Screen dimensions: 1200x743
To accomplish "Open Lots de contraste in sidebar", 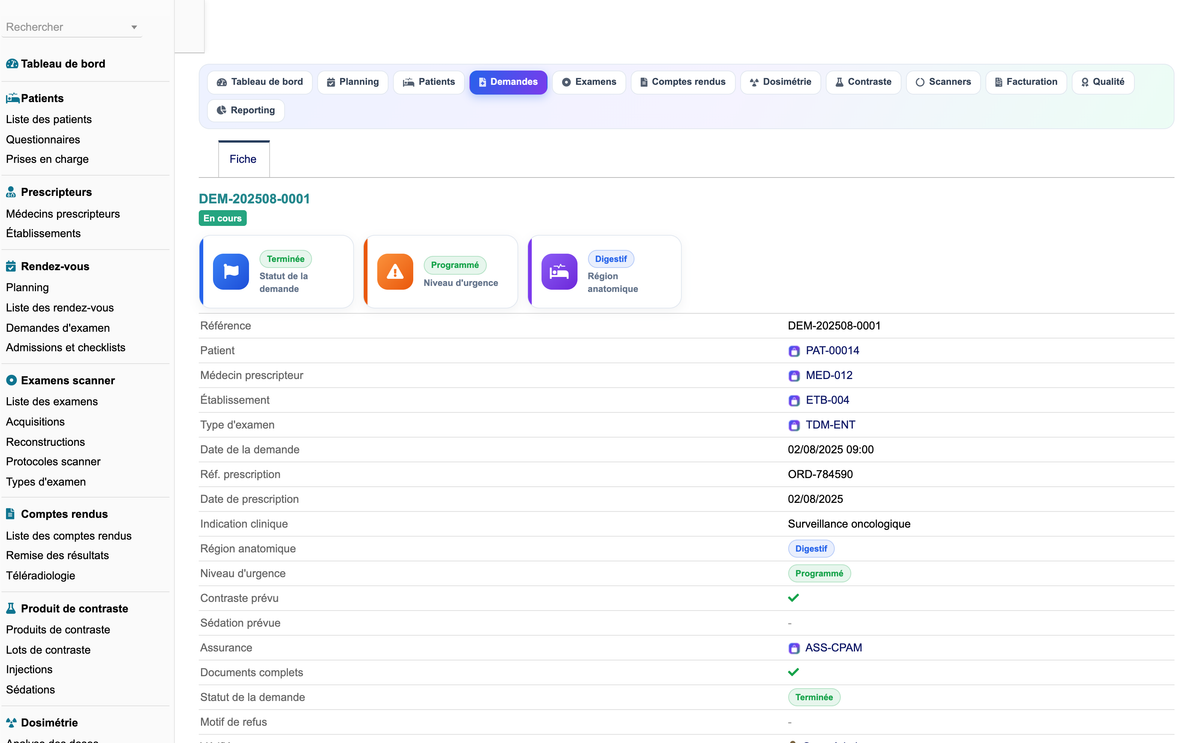I will click(x=48, y=650).
